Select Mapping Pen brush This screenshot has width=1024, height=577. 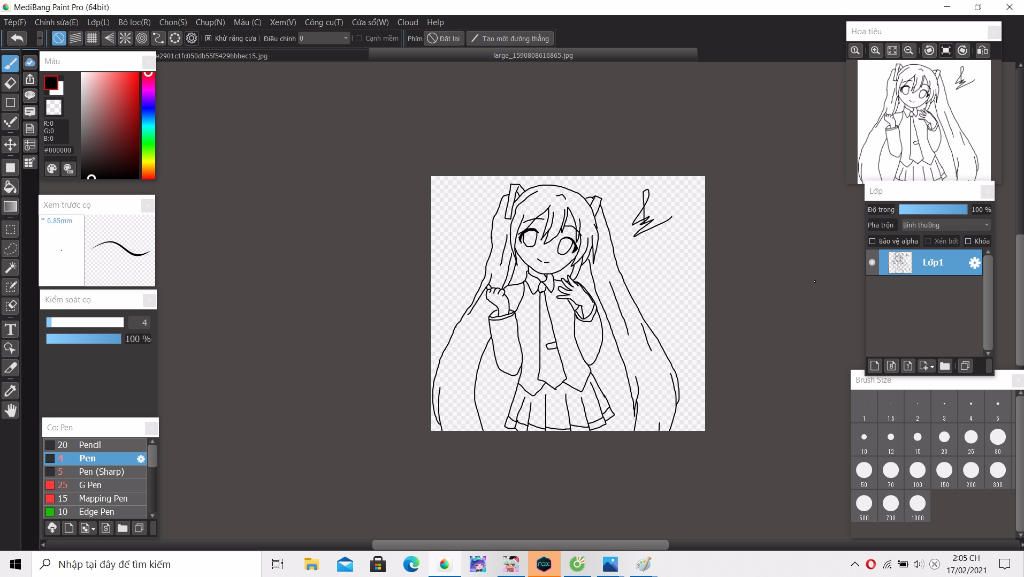[x=95, y=499]
